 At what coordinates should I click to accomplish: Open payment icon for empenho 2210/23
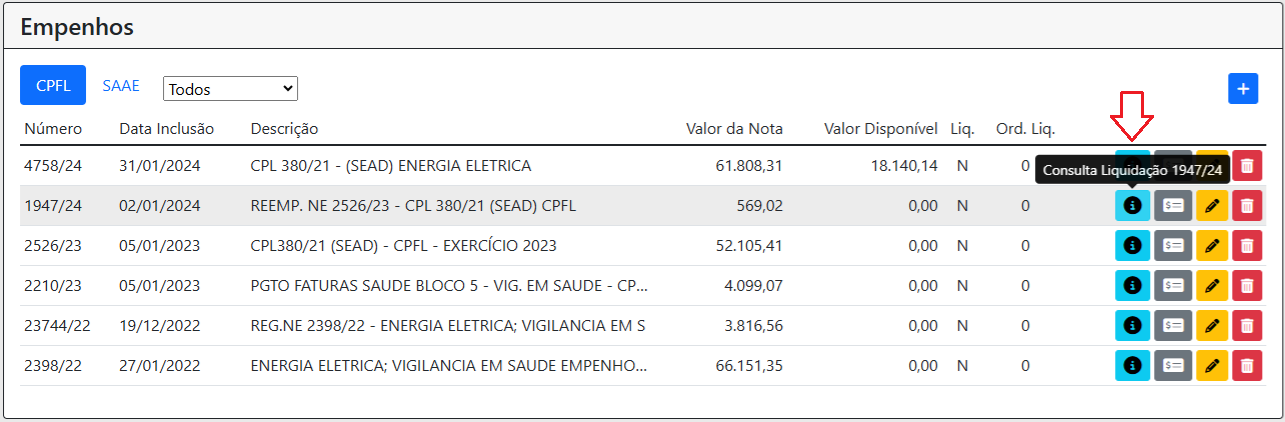click(1173, 285)
